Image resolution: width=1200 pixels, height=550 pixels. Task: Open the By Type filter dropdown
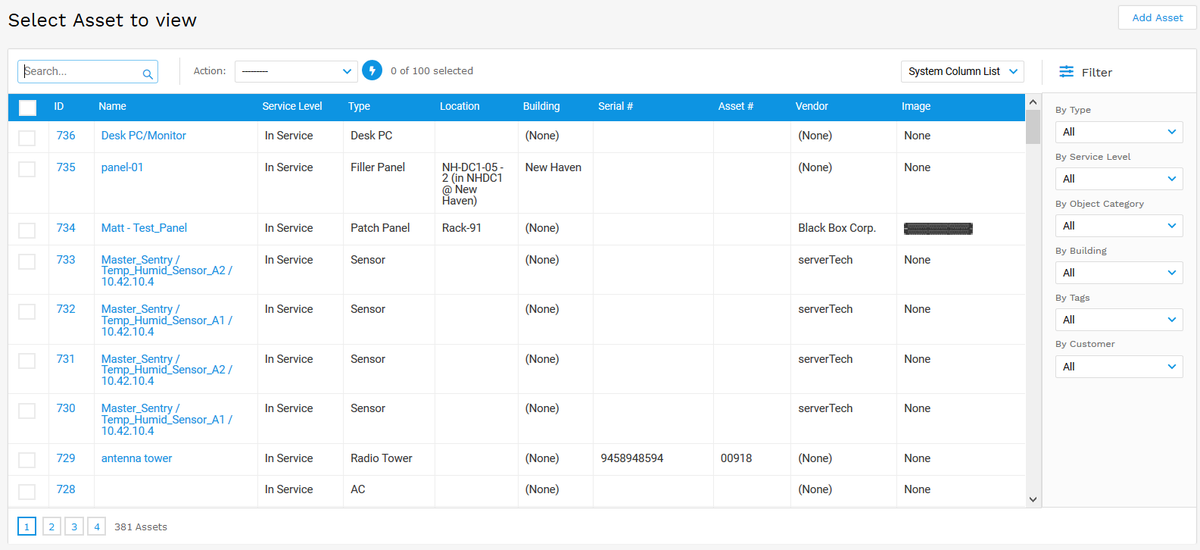[x=1119, y=132]
